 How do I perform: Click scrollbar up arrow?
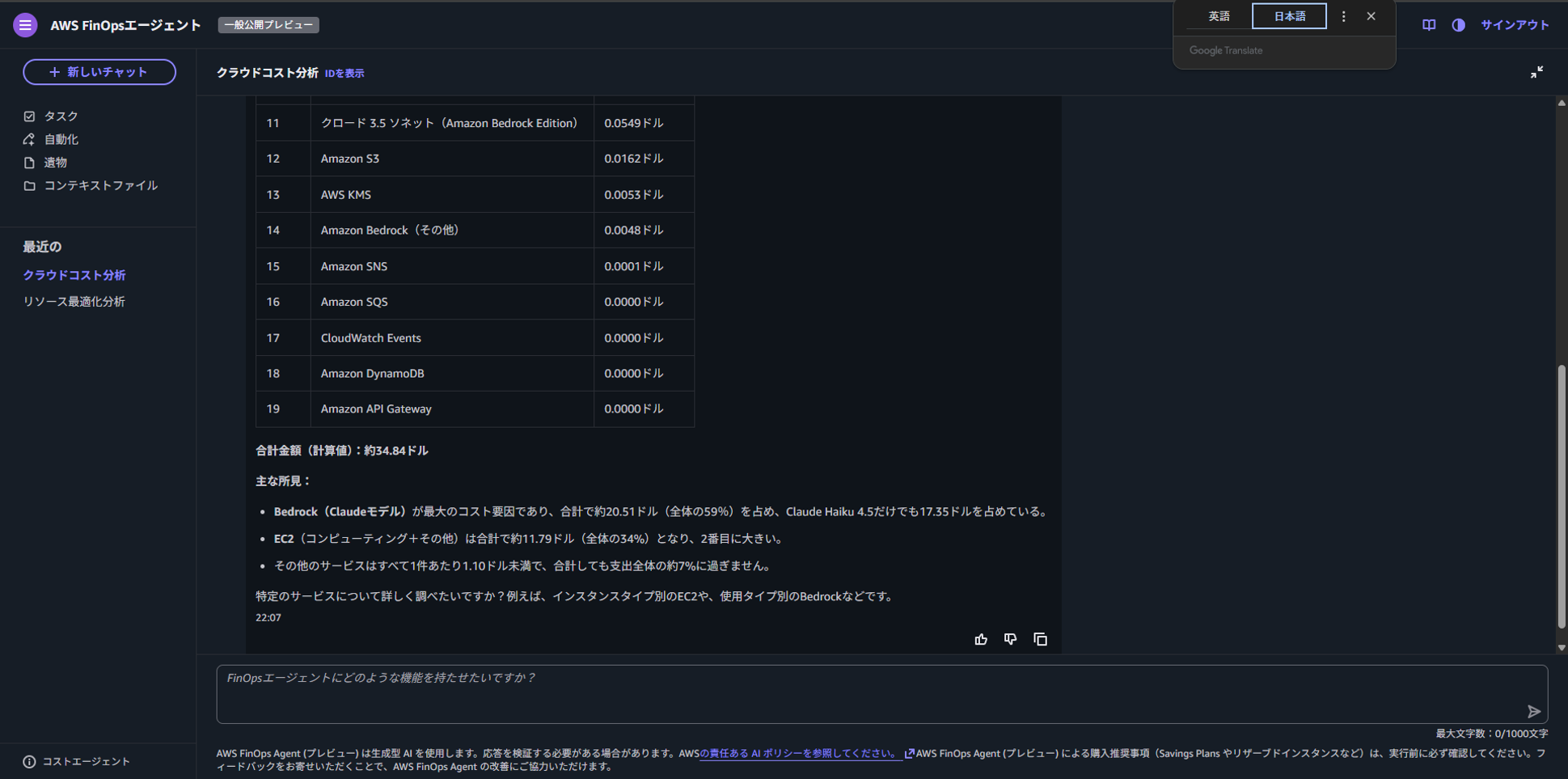pos(1562,103)
